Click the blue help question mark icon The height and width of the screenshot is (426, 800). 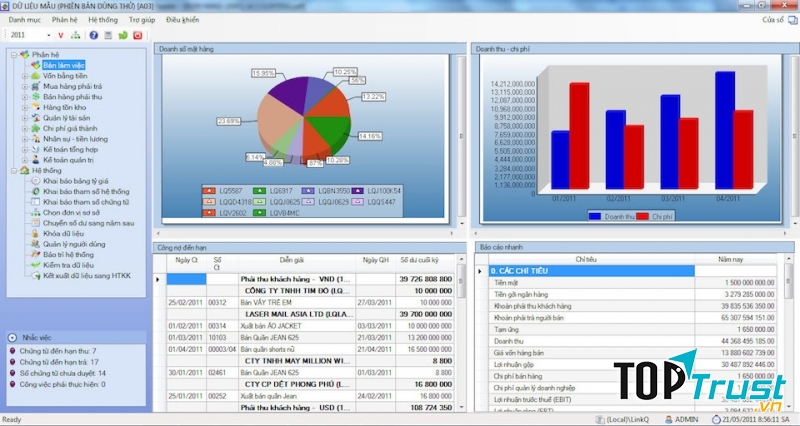point(93,35)
